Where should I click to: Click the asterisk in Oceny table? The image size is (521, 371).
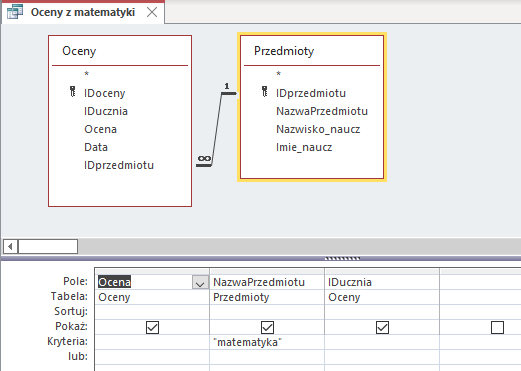tap(87, 74)
